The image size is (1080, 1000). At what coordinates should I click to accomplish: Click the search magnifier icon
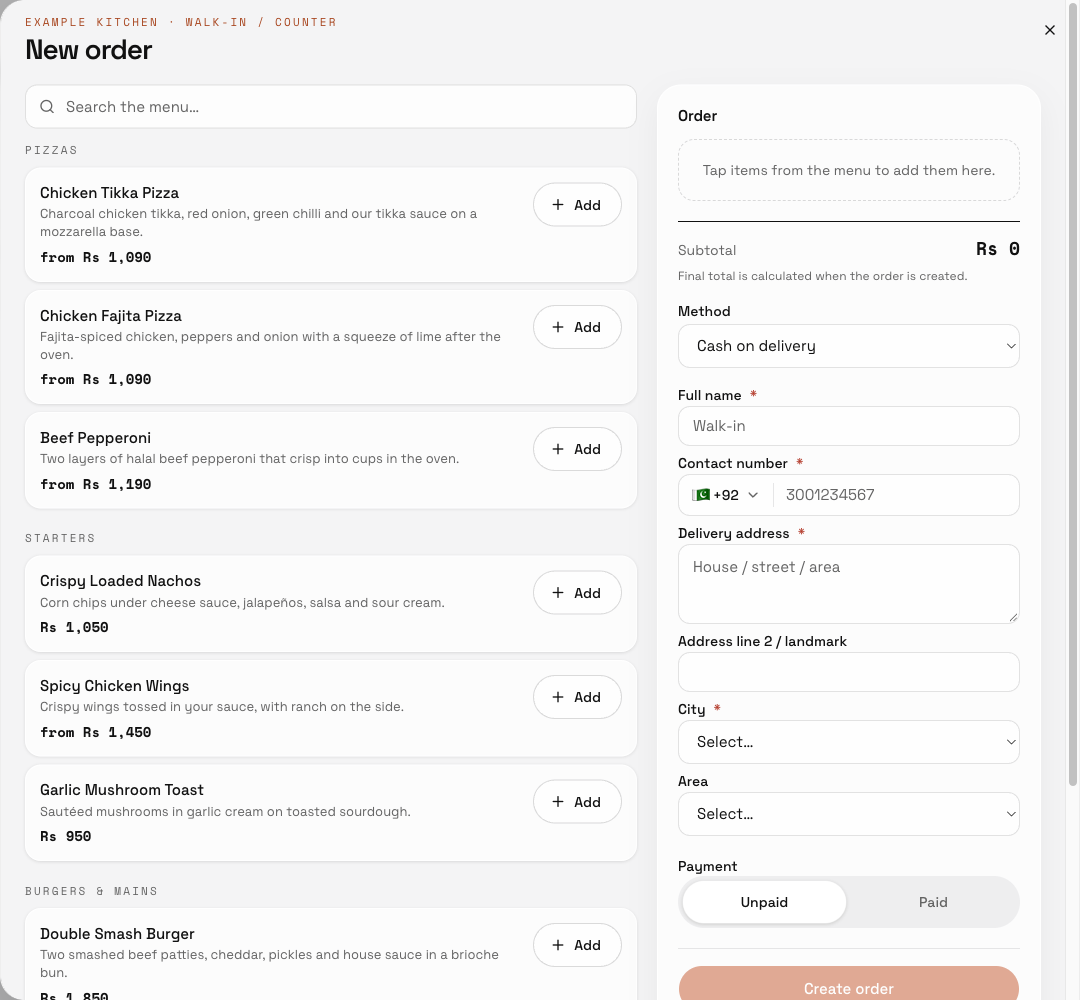tap(47, 107)
